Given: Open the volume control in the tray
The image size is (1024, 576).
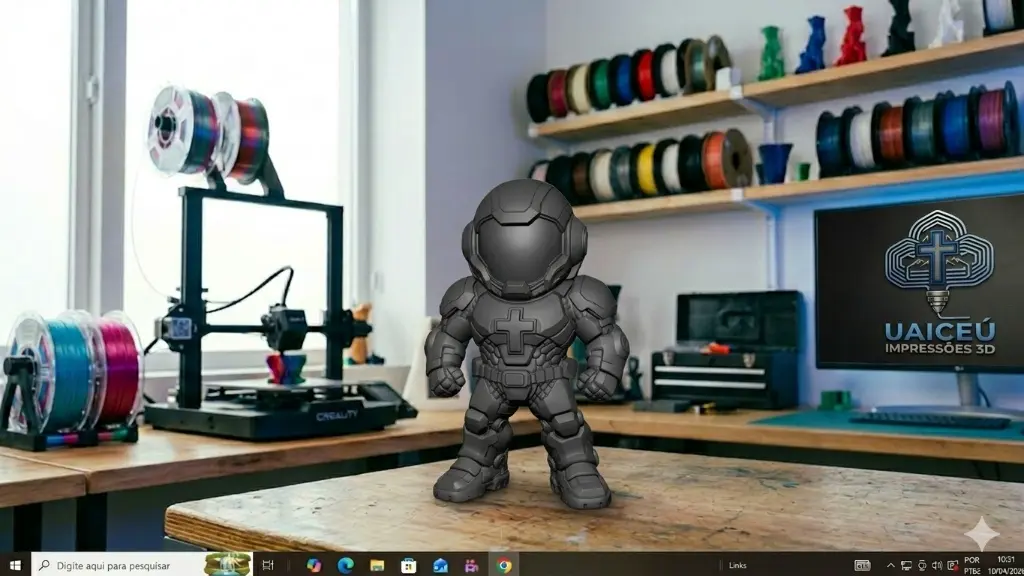Looking at the screenshot, I should coord(937,566).
